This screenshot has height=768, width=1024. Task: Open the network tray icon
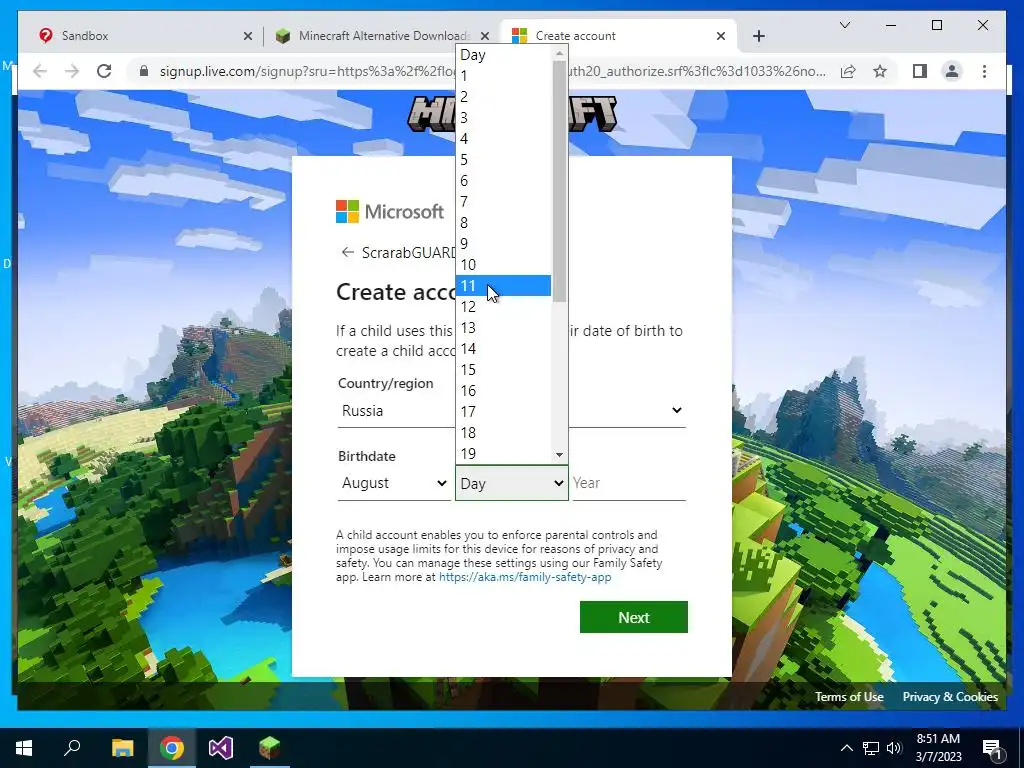[x=871, y=748]
